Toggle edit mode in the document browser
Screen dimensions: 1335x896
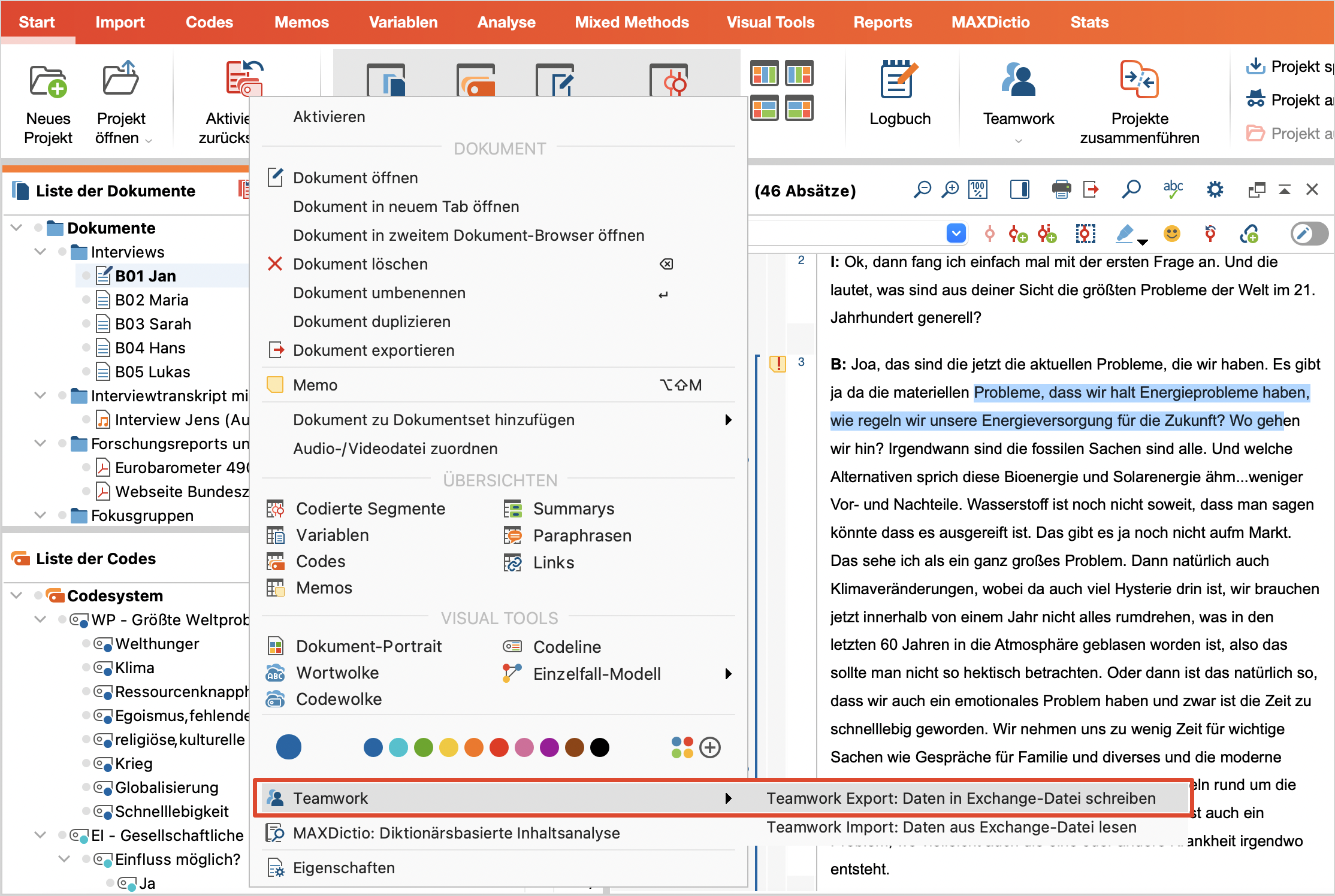click(x=1309, y=234)
